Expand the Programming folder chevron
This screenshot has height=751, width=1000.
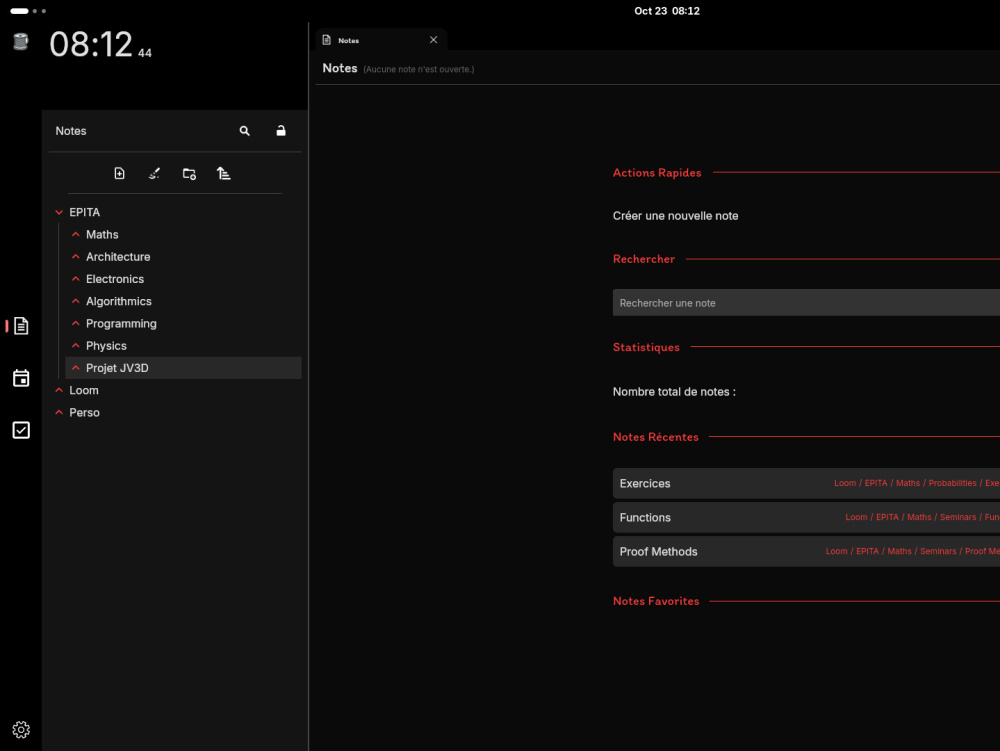click(x=75, y=323)
